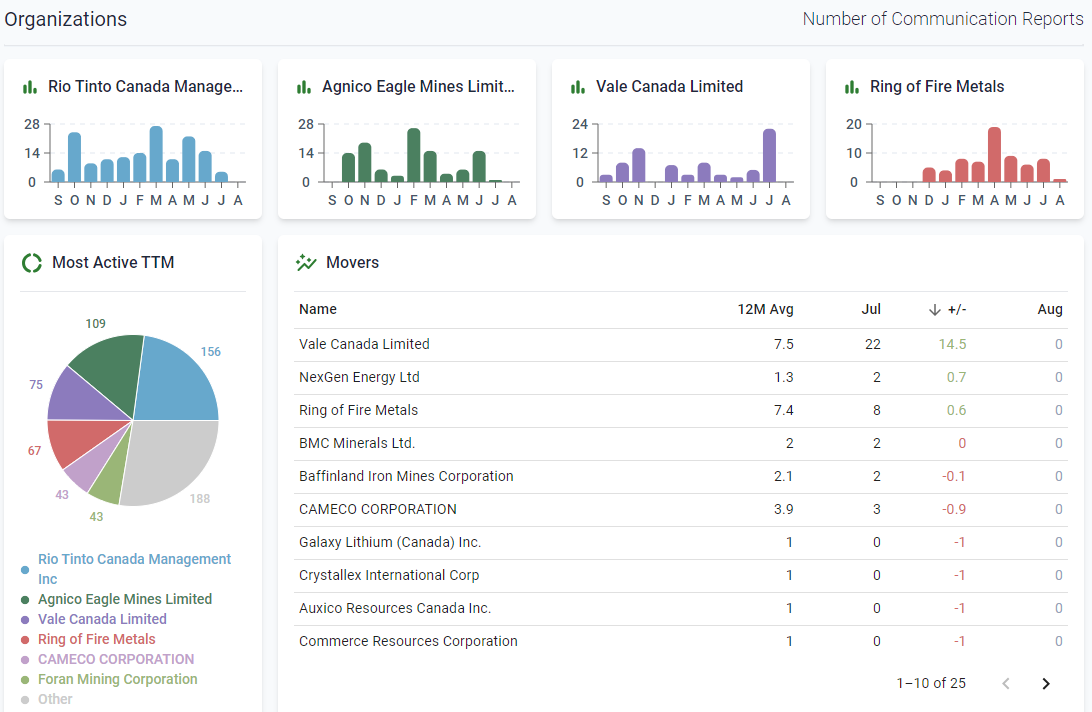Click Commerce Resources Corporation row name

tap(408, 641)
